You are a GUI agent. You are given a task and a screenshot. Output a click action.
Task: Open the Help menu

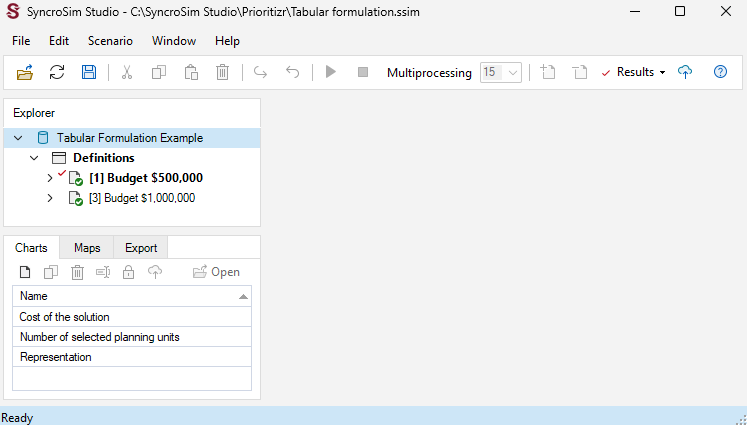click(x=227, y=41)
